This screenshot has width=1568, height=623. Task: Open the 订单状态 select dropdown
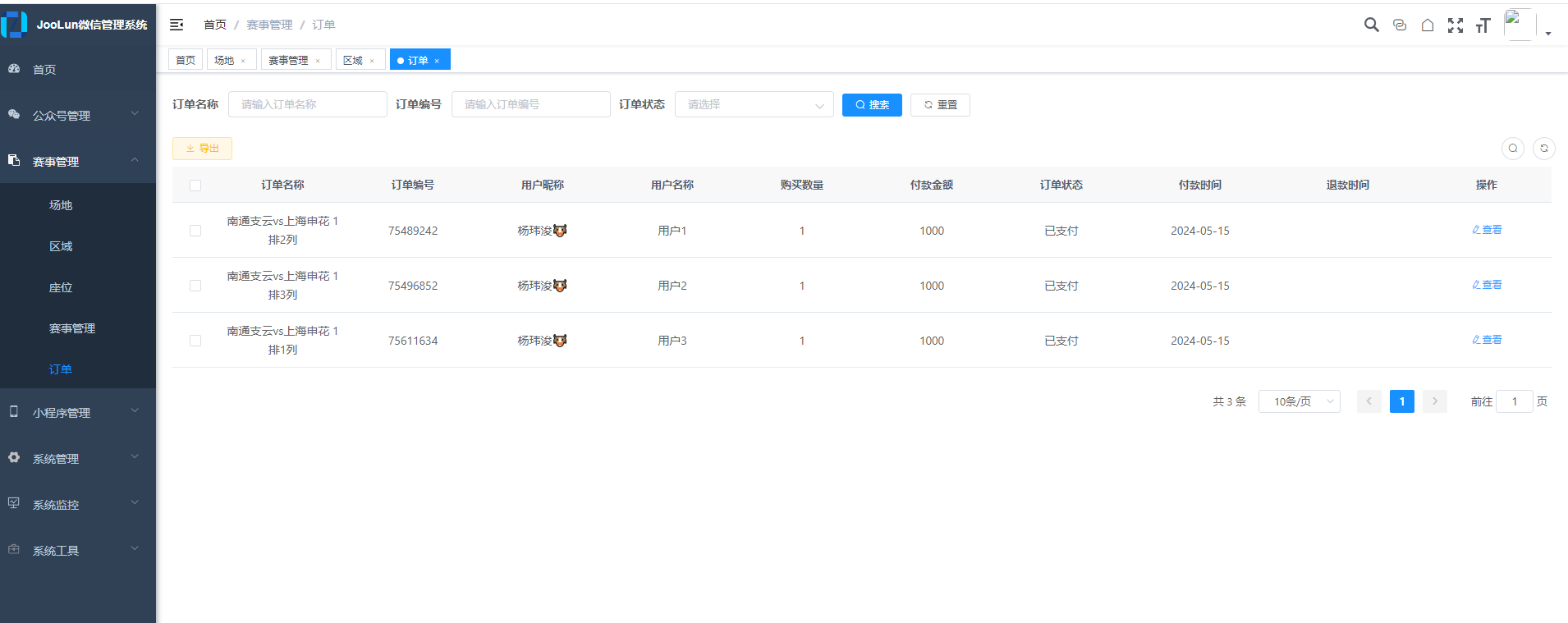[x=754, y=104]
